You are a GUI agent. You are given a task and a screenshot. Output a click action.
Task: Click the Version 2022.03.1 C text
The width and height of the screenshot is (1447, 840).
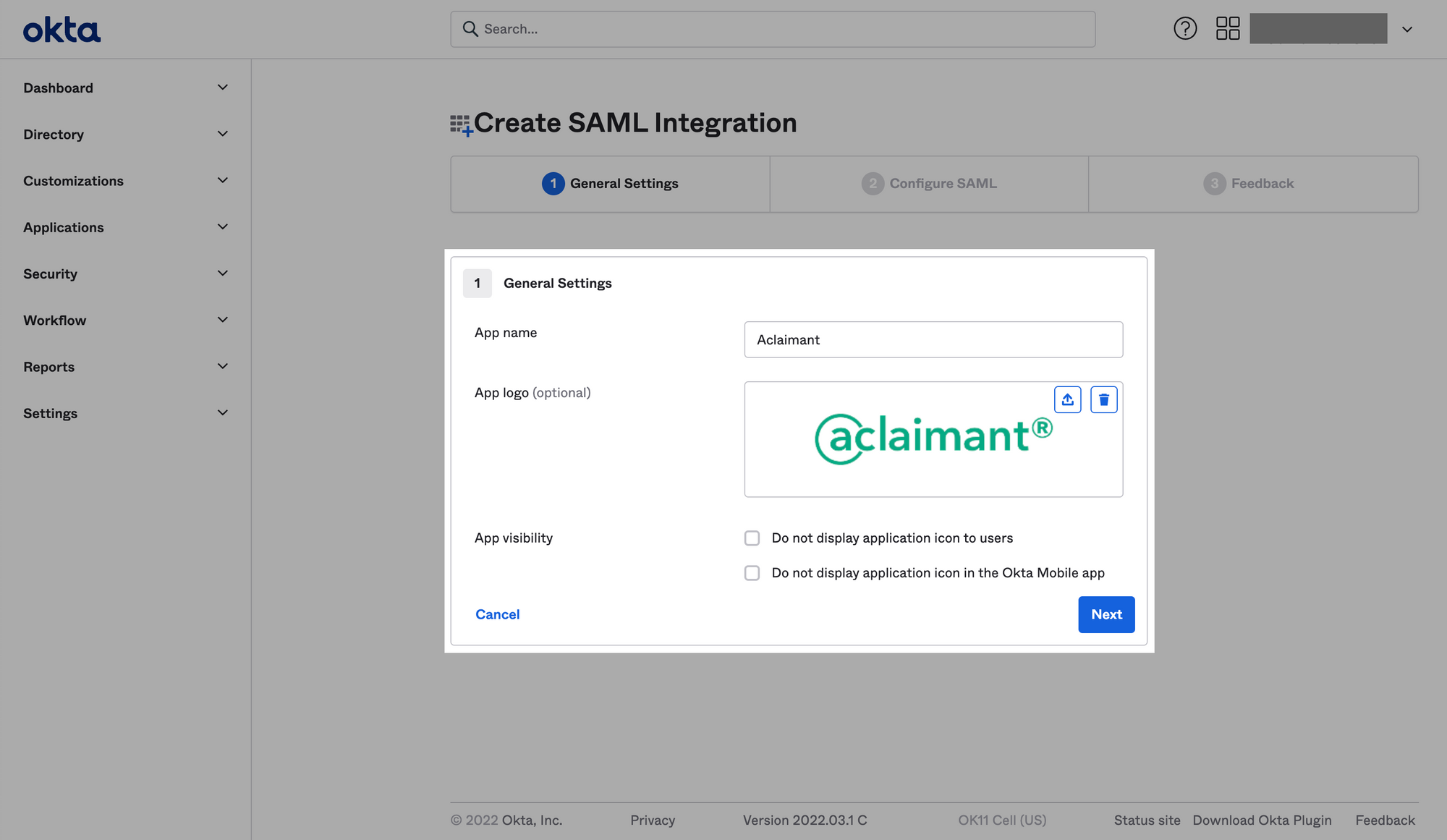(805, 820)
